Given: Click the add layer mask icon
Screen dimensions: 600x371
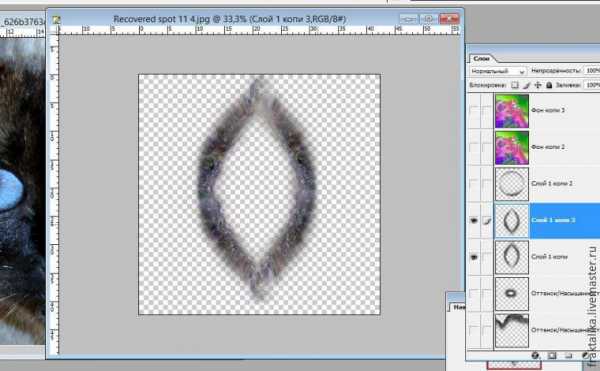Looking at the screenshot, I should point(552,356).
